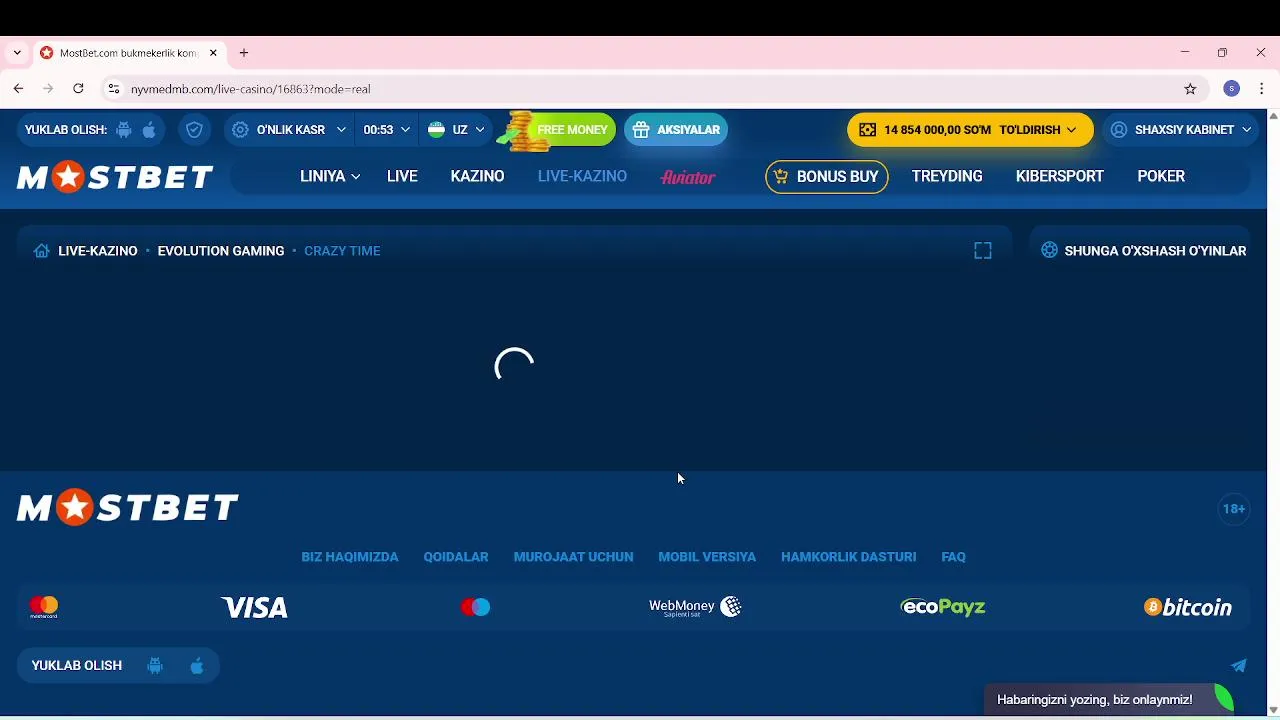Go to the LIVE section

click(x=402, y=176)
